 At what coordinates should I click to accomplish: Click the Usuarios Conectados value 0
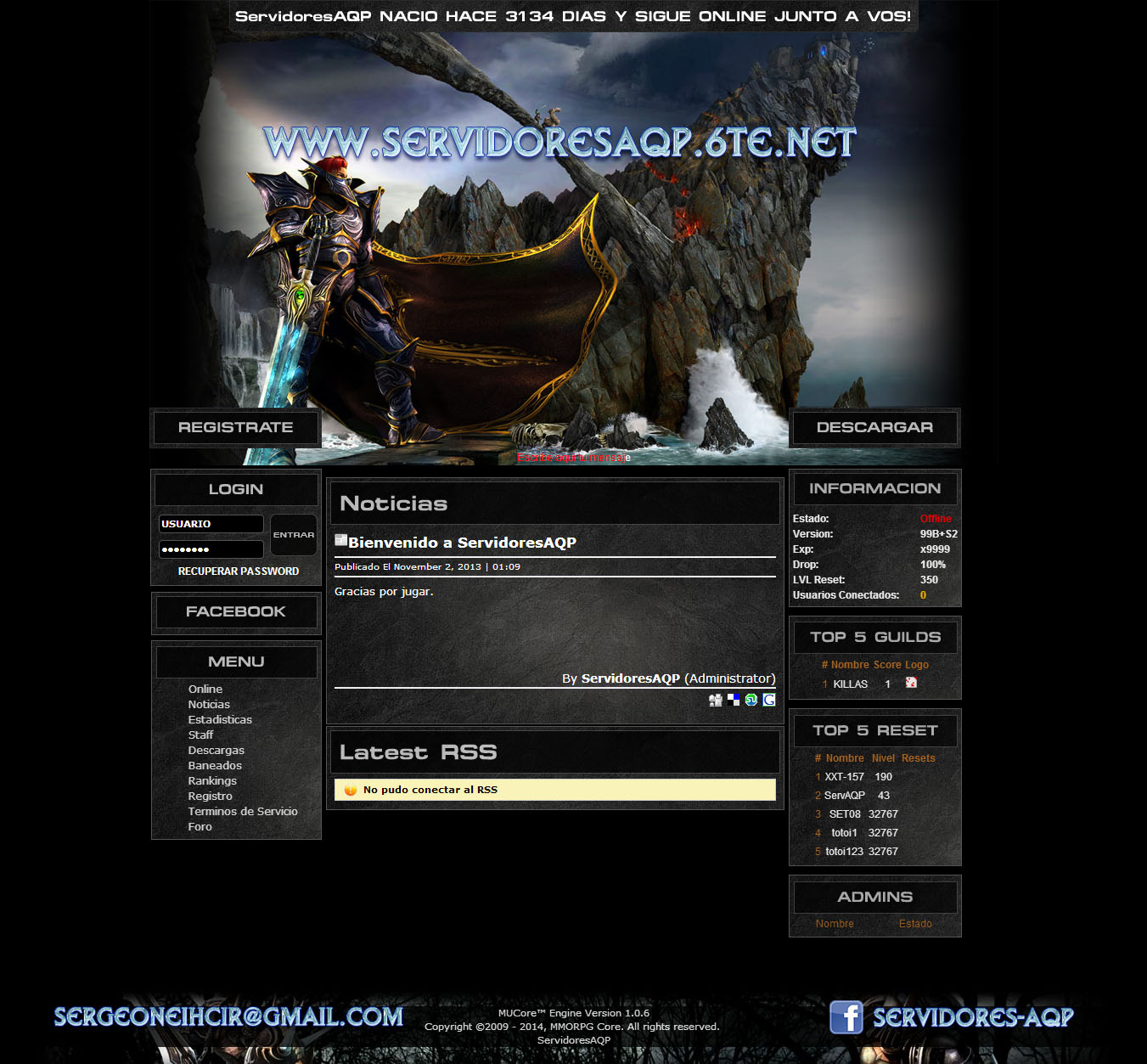tap(924, 595)
